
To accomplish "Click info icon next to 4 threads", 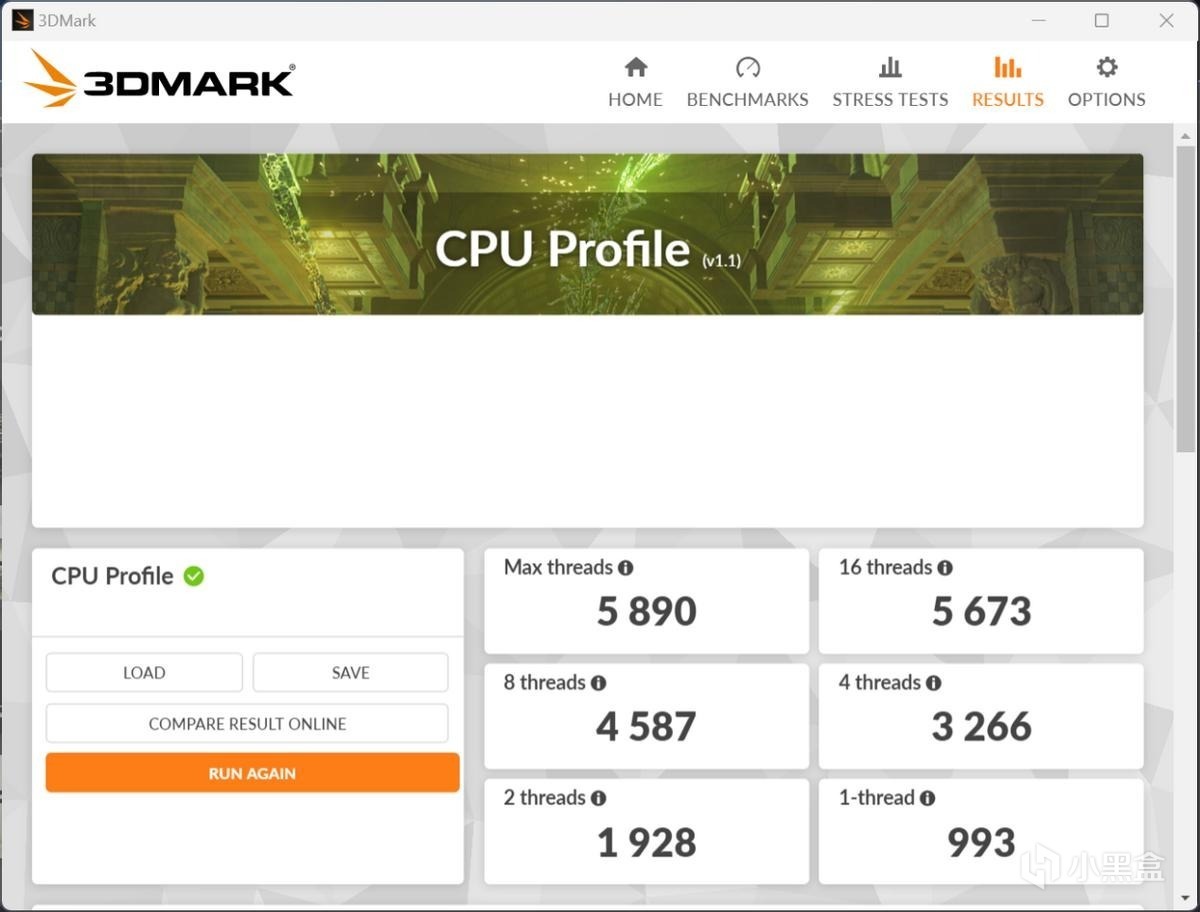I will click(933, 683).
